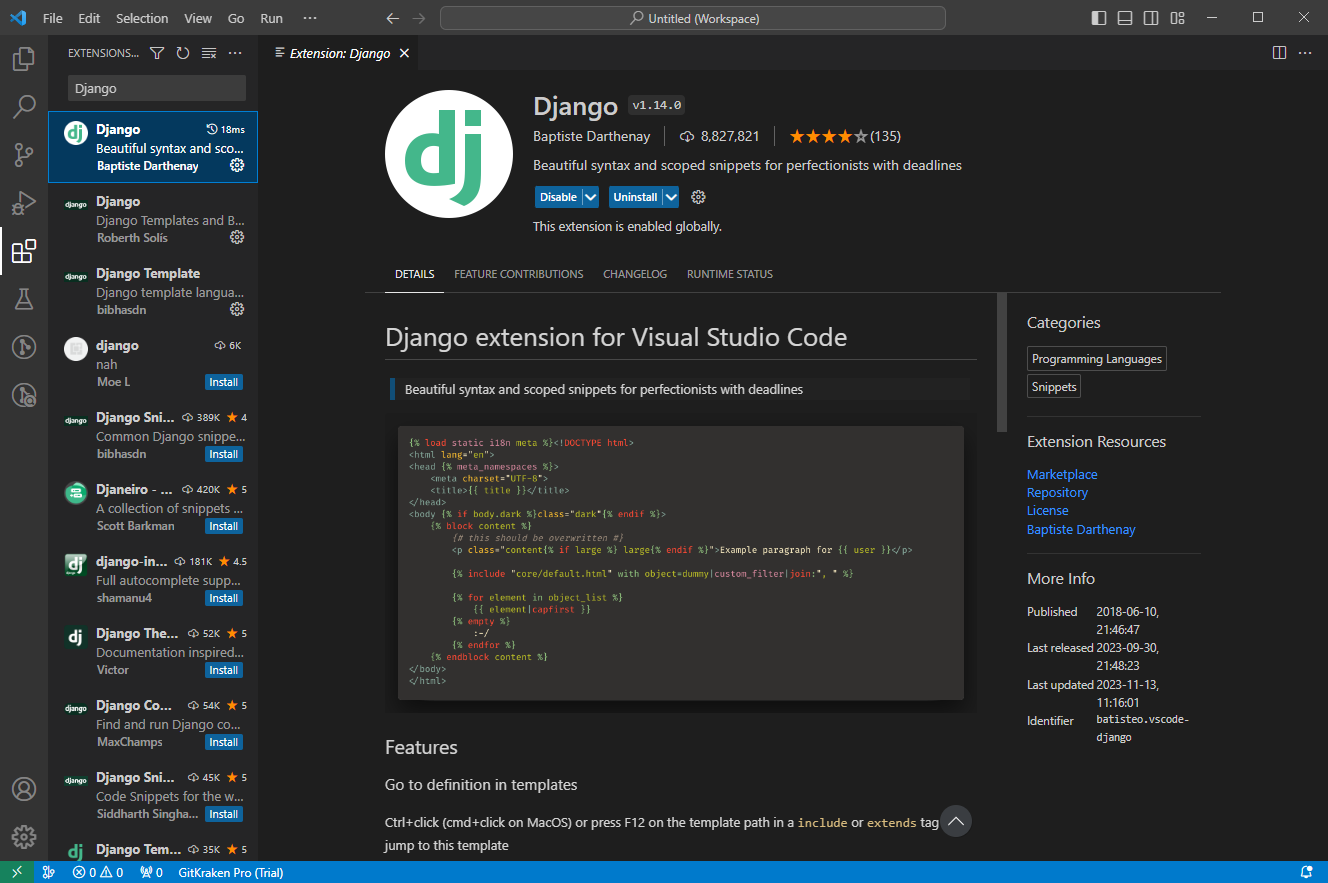Open Uninstall button dropdown arrow
This screenshot has height=883, width=1328.
[671, 197]
